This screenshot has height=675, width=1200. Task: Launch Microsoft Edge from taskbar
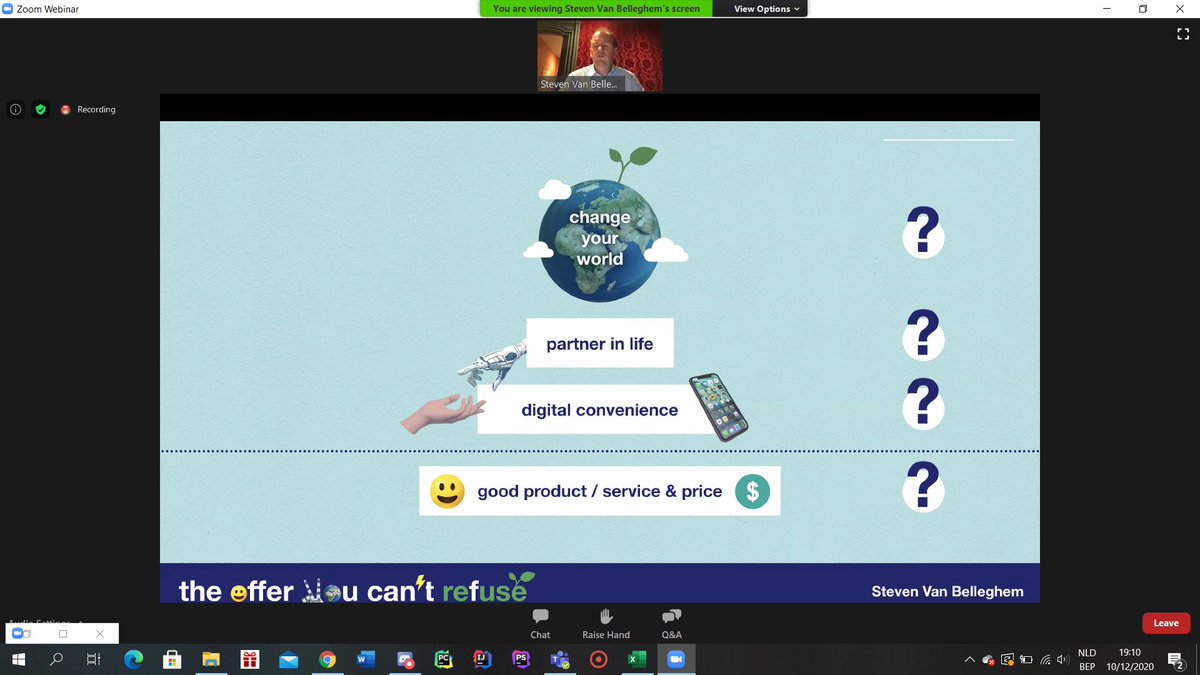tap(133, 659)
